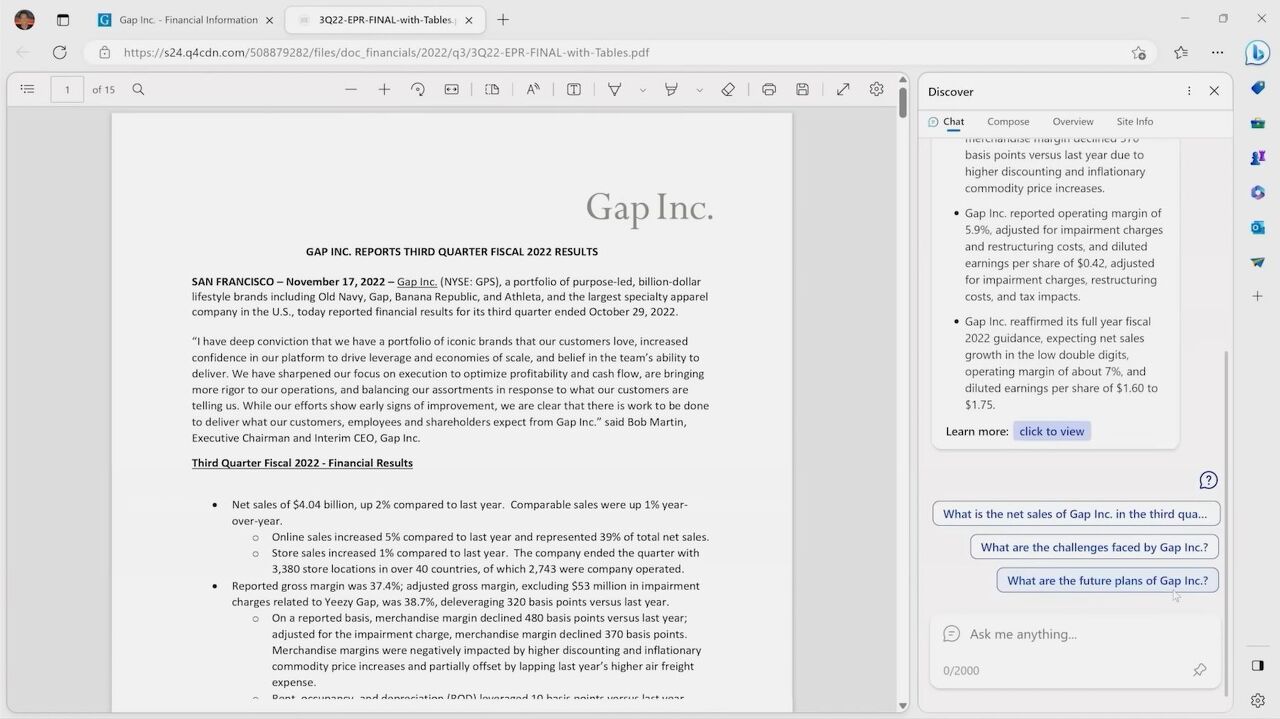Open the tab actions menu icon
1280x719 pixels.
click(x=62, y=20)
